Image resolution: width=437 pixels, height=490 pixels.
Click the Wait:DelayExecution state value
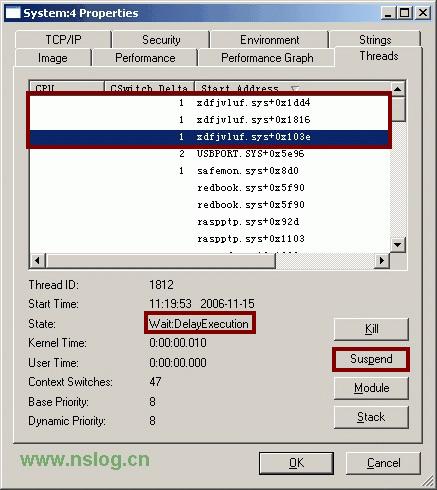[x=199, y=324]
